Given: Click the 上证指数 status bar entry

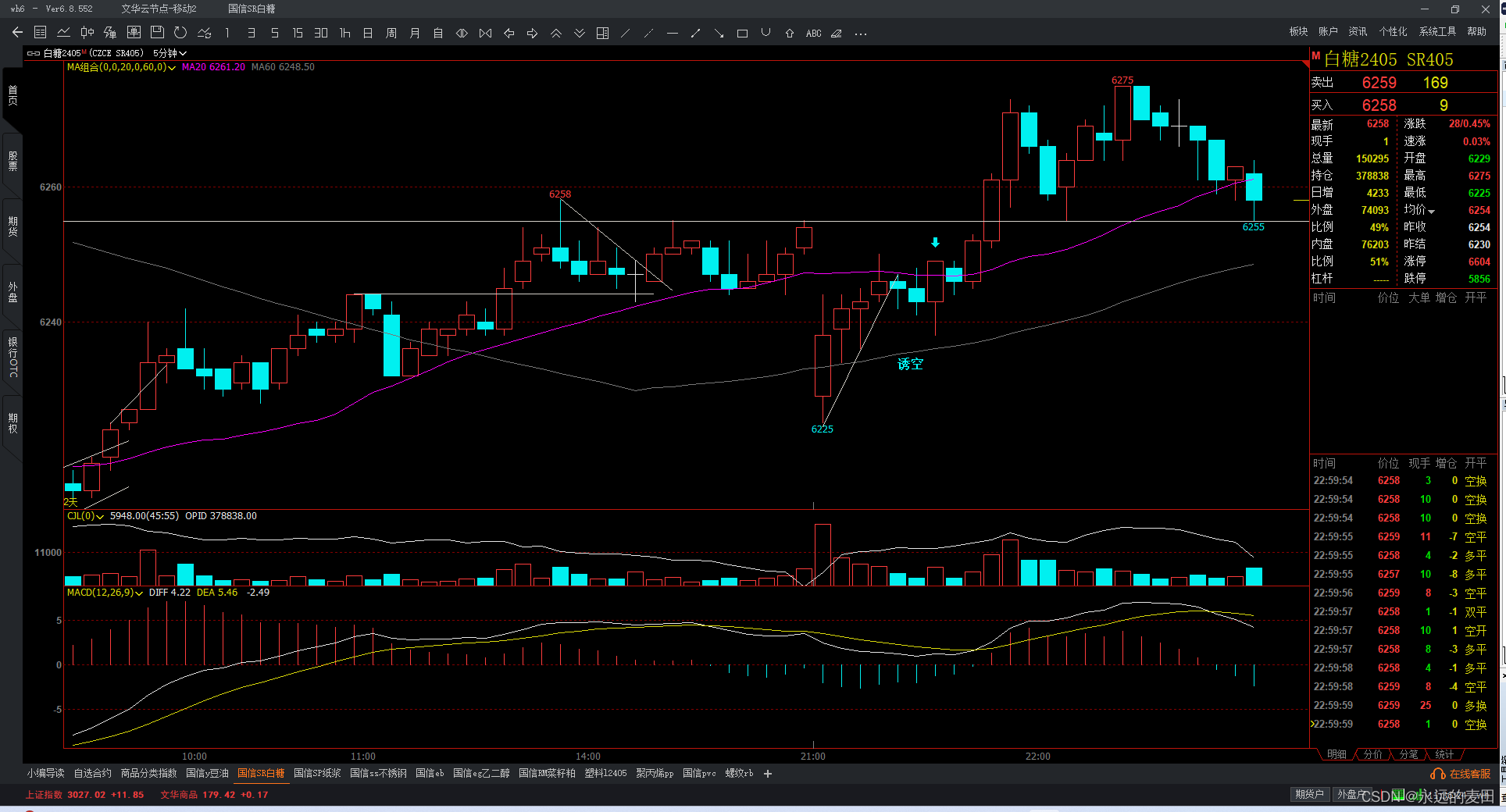Looking at the screenshot, I should pos(84,794).
